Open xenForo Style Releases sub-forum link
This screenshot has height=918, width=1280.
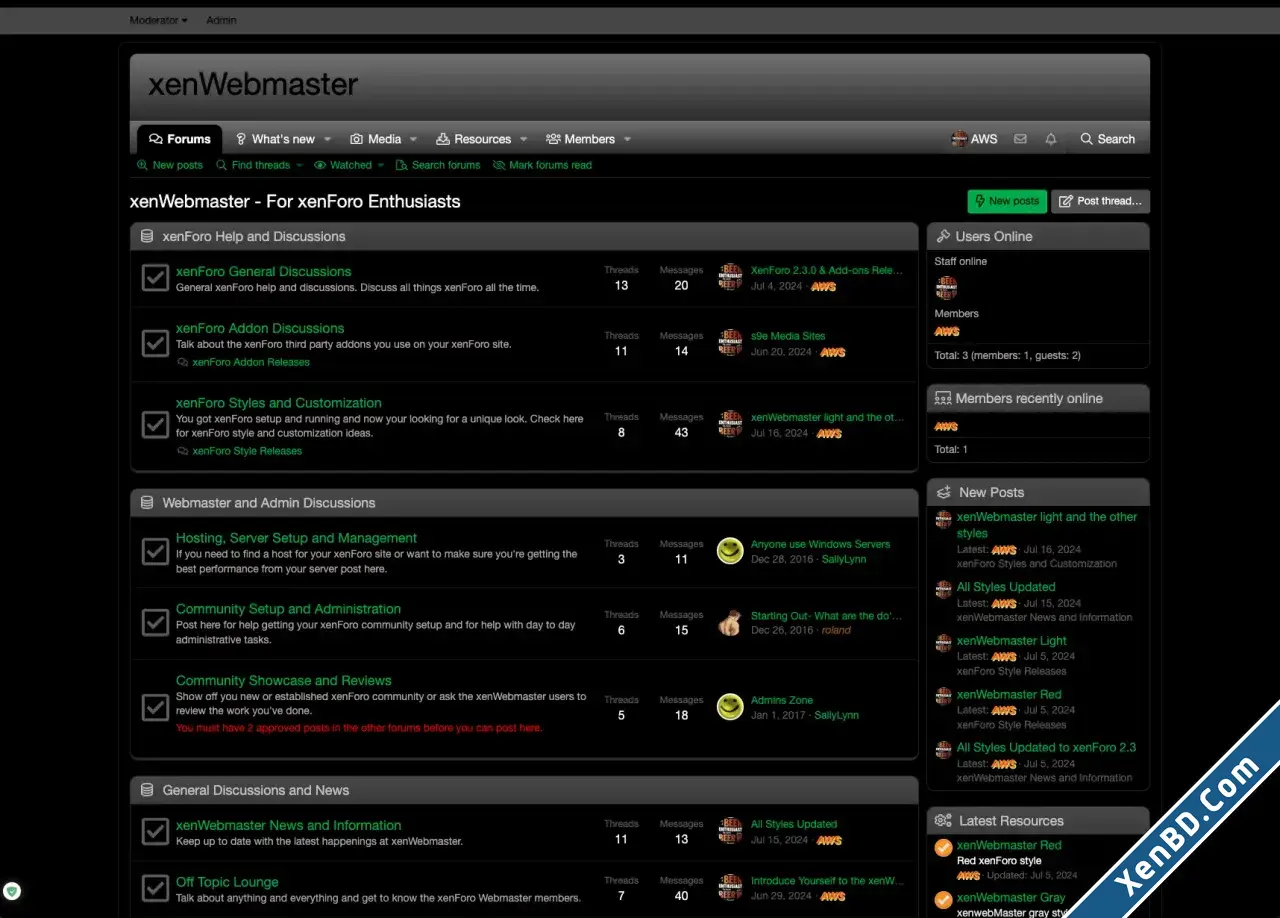point(247,451)
